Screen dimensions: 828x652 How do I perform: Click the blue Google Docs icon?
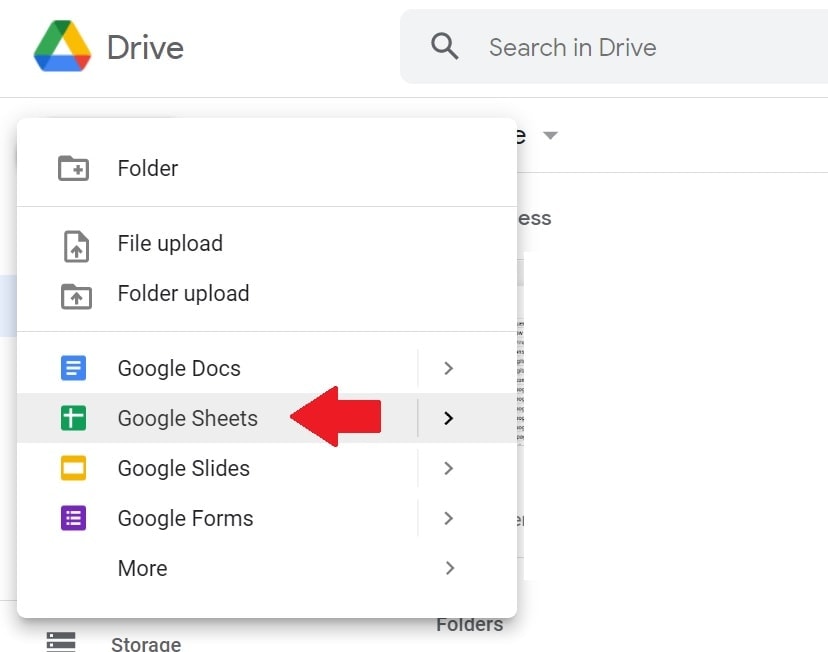click(73, 368)
